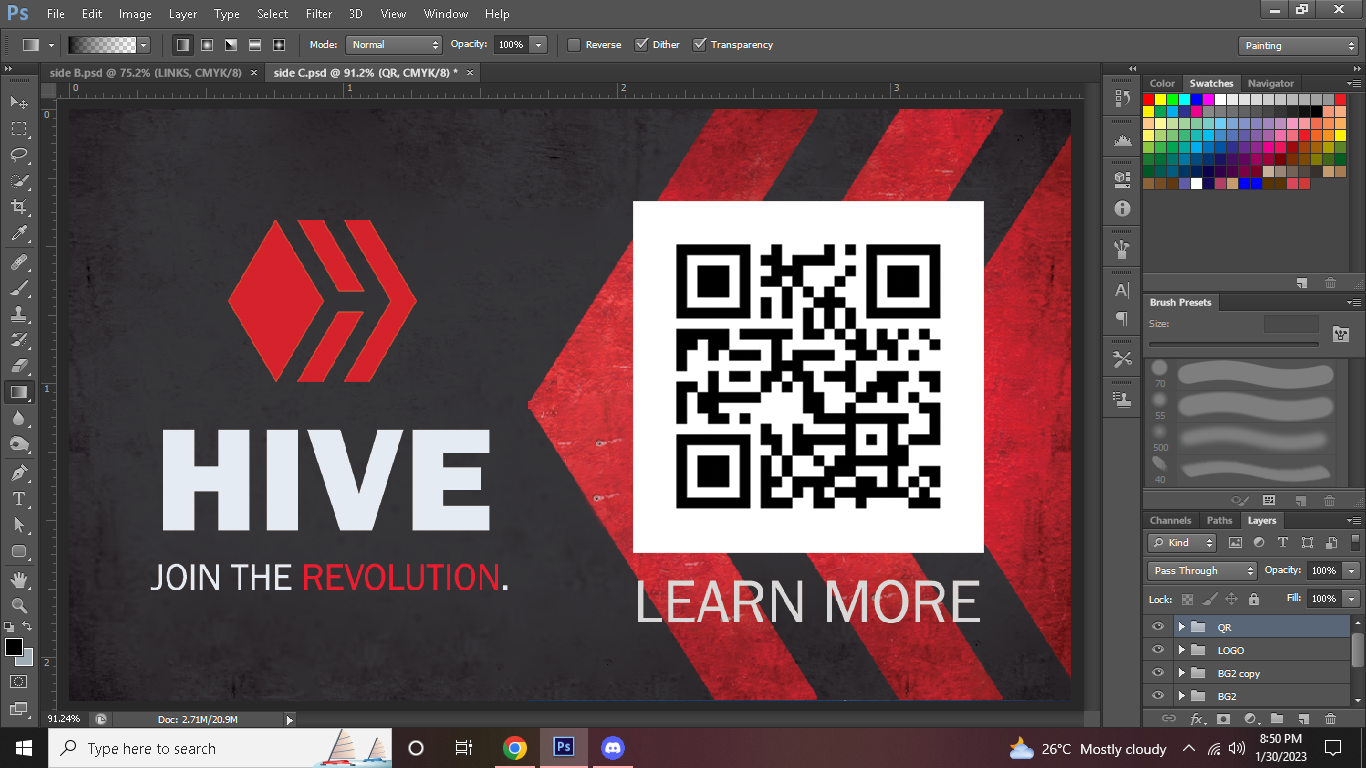Choose the Radial Gradient style button
Screen dimensions: 1366x768
207,45
